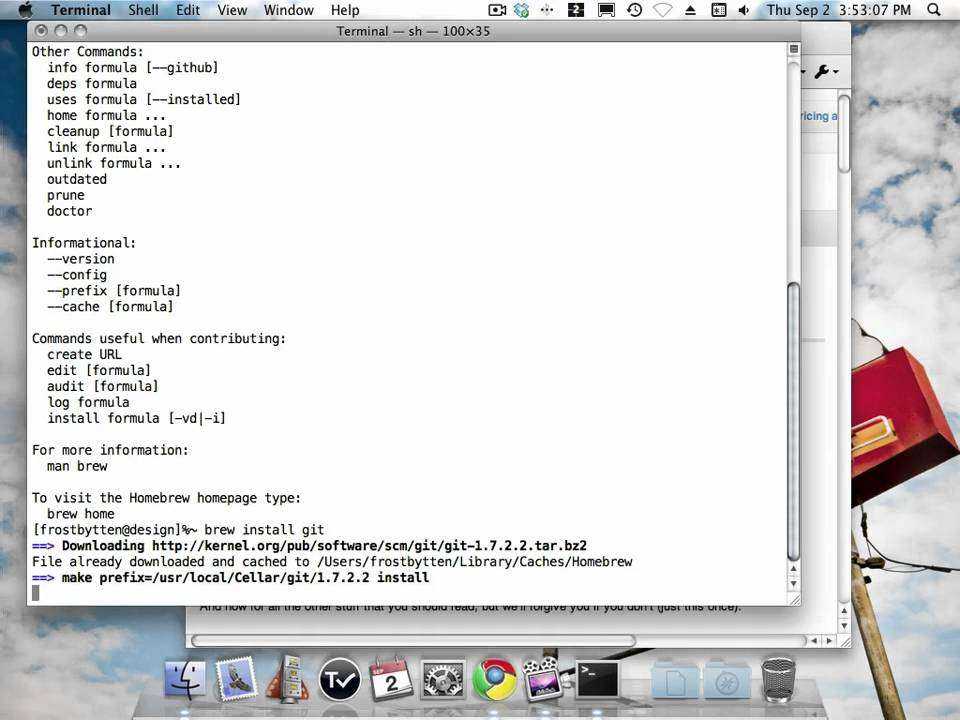Screen dimensions: 960x720
Task: Close the Terminal window
Action: point(41,30)
